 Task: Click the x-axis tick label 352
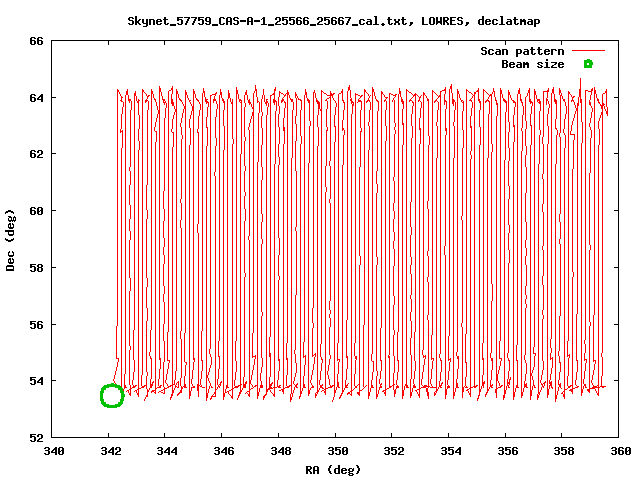pos(394,451)
